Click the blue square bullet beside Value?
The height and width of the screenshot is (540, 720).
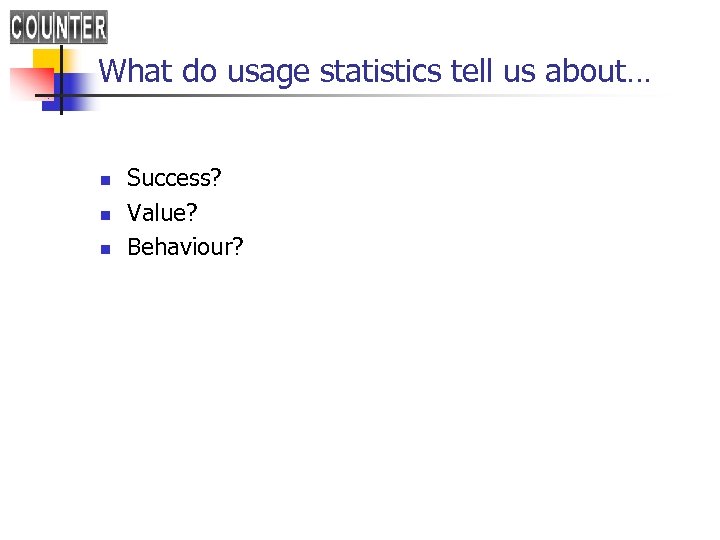point(103,215)
